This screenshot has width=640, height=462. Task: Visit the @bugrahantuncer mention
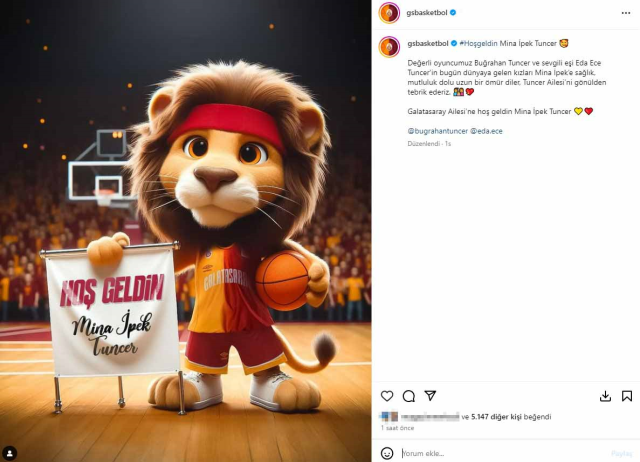pos(437,131)
